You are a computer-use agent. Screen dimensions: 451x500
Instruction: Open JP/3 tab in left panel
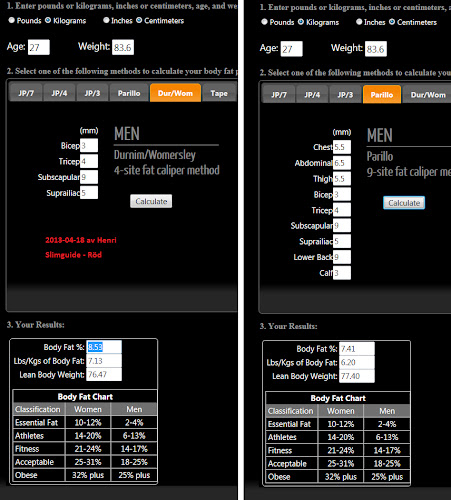pyautogui.click(x=92, y=93)
